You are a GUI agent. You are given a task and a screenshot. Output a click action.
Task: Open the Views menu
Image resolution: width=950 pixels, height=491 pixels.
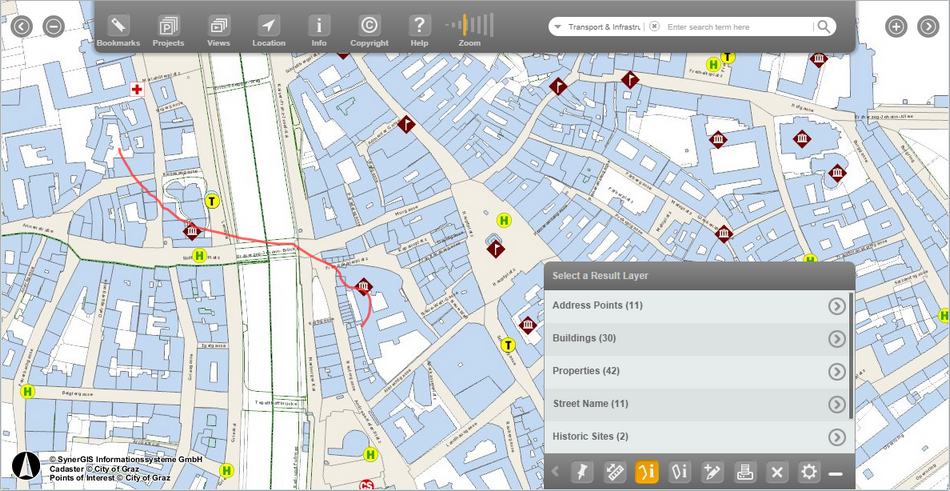pyautogui.click(x=218, y=31)
